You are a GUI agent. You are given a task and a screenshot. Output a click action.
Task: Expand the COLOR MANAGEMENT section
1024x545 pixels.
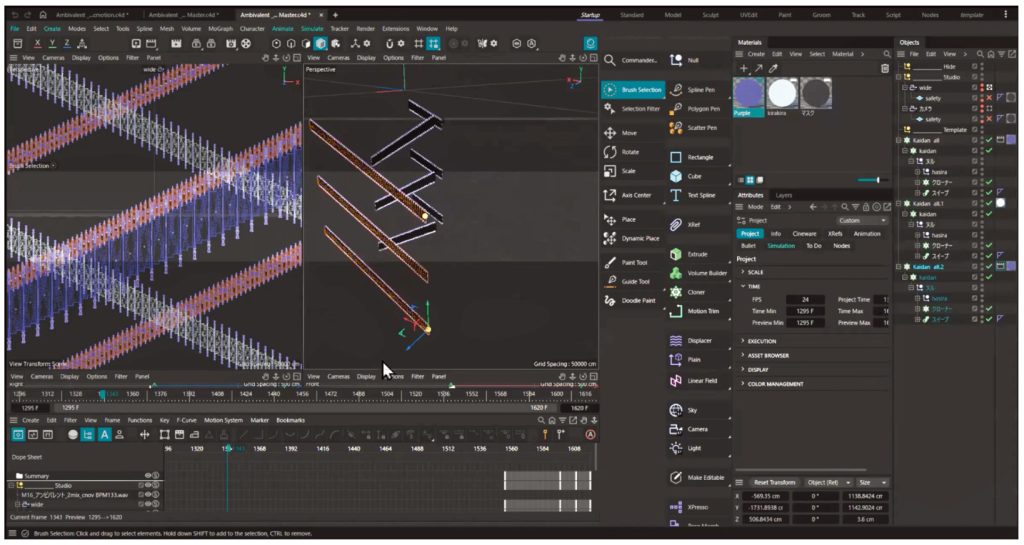tap(772, 384)
